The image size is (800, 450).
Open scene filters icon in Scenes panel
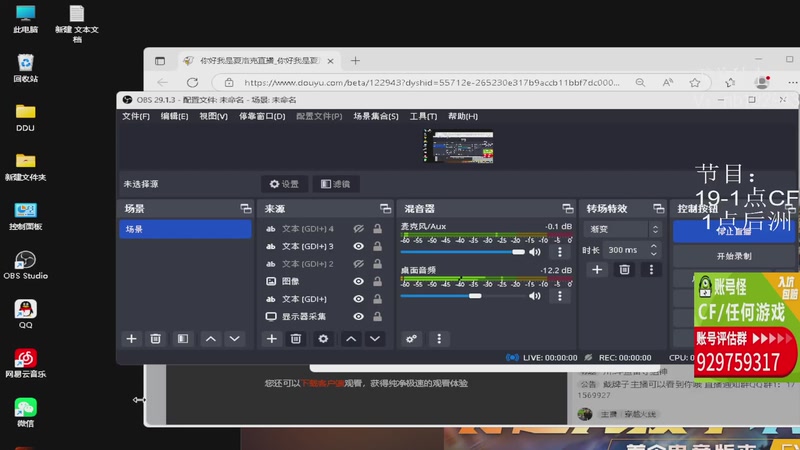183,339
